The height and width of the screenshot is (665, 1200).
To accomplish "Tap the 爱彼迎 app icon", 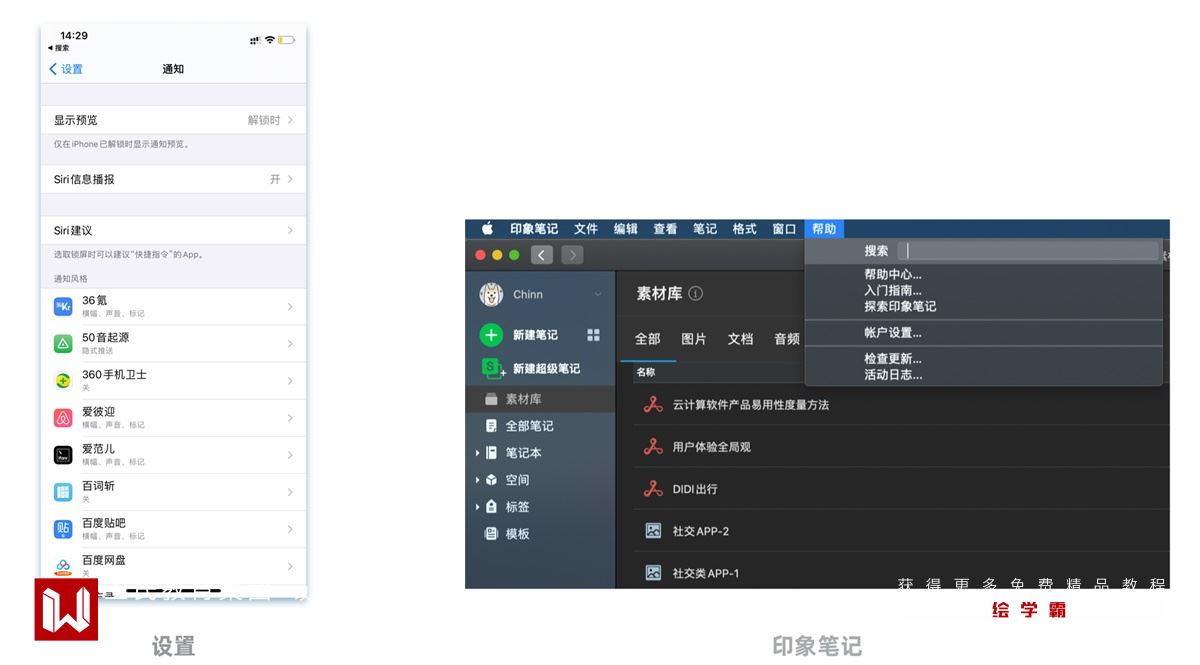I will [x=63, y=417].
